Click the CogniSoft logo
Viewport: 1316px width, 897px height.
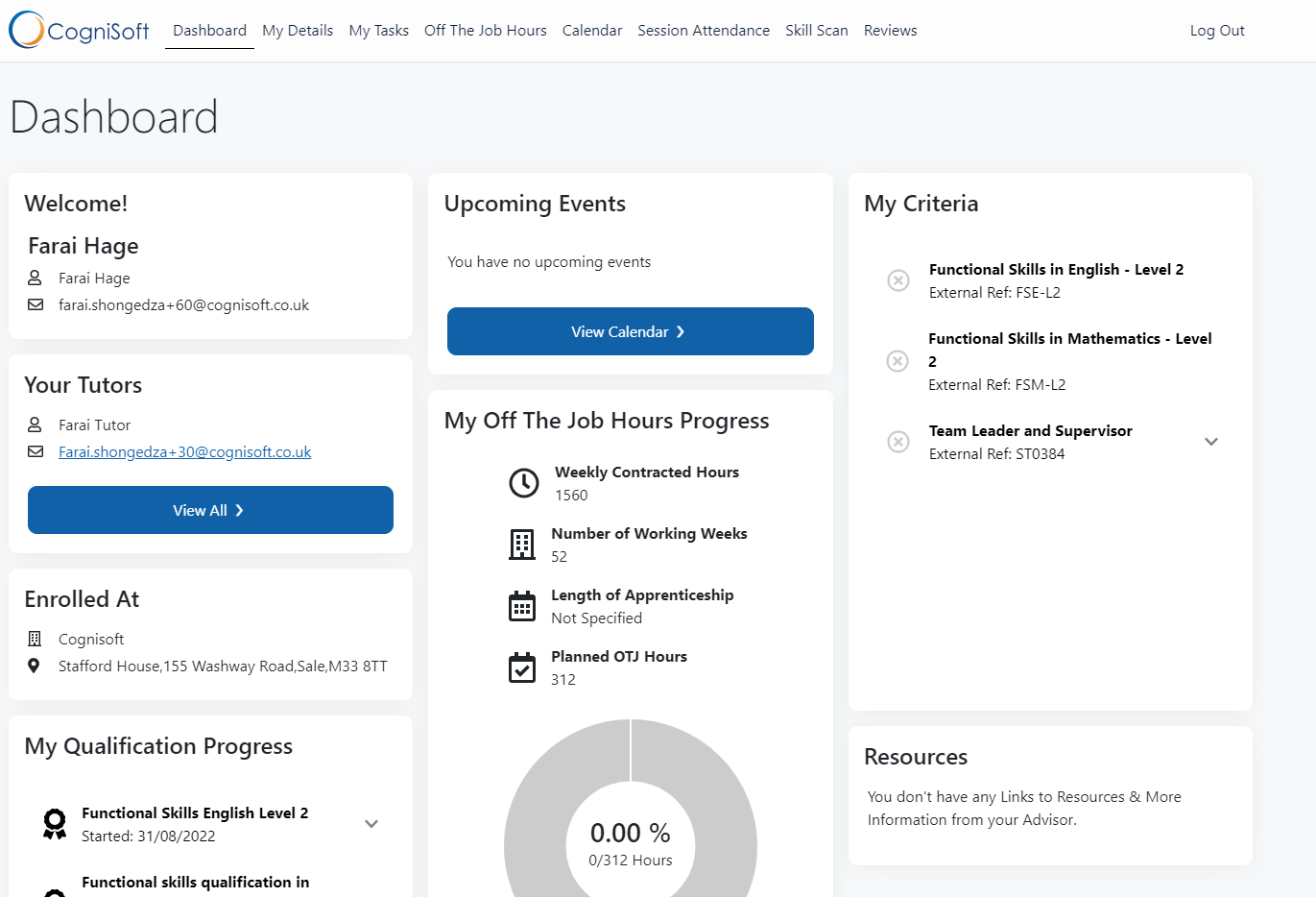point(78,30)
